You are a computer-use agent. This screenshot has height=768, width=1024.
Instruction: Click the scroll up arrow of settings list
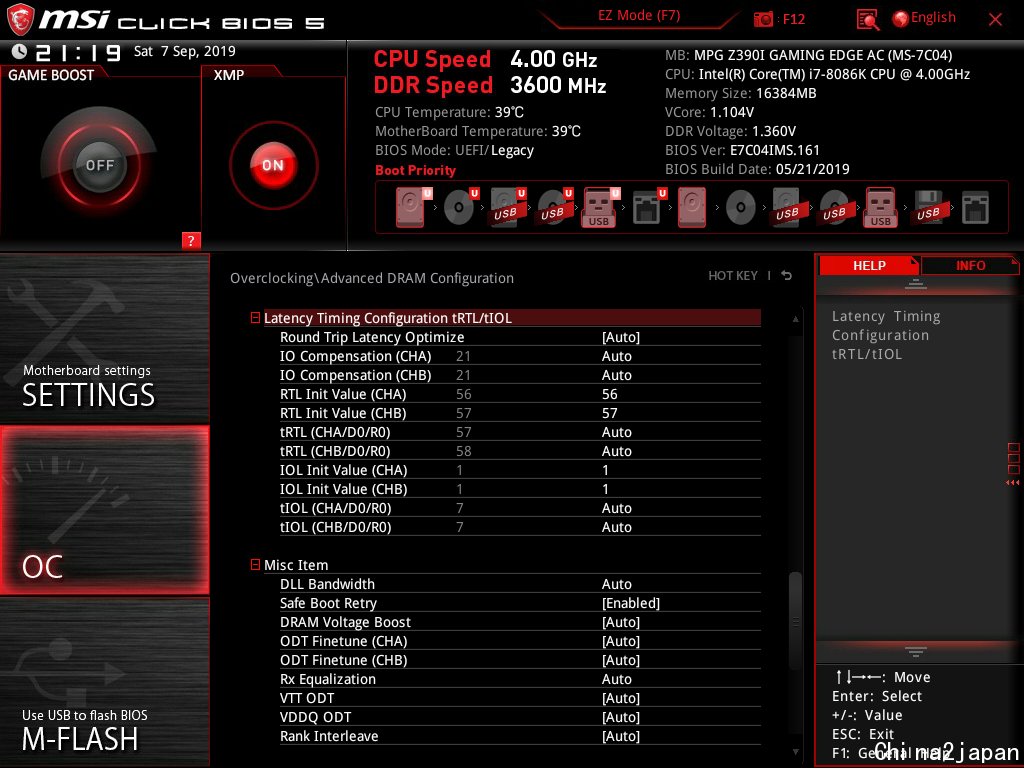[x=795, y=319]
